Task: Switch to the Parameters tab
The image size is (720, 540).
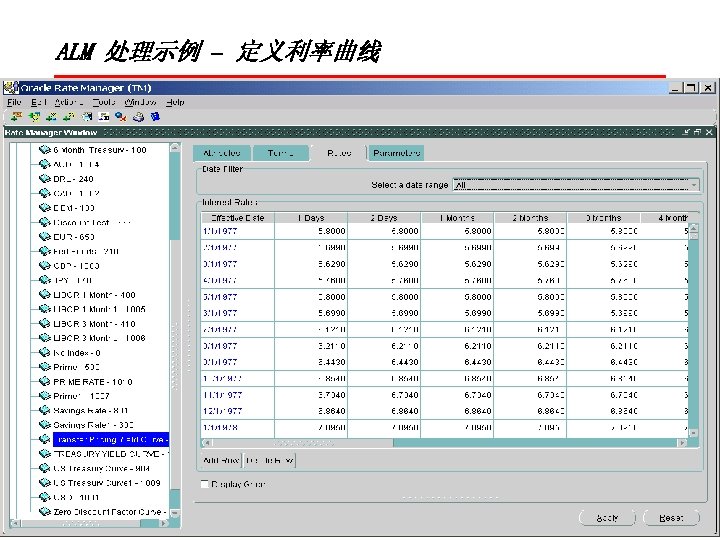Action: click(396, 153)
